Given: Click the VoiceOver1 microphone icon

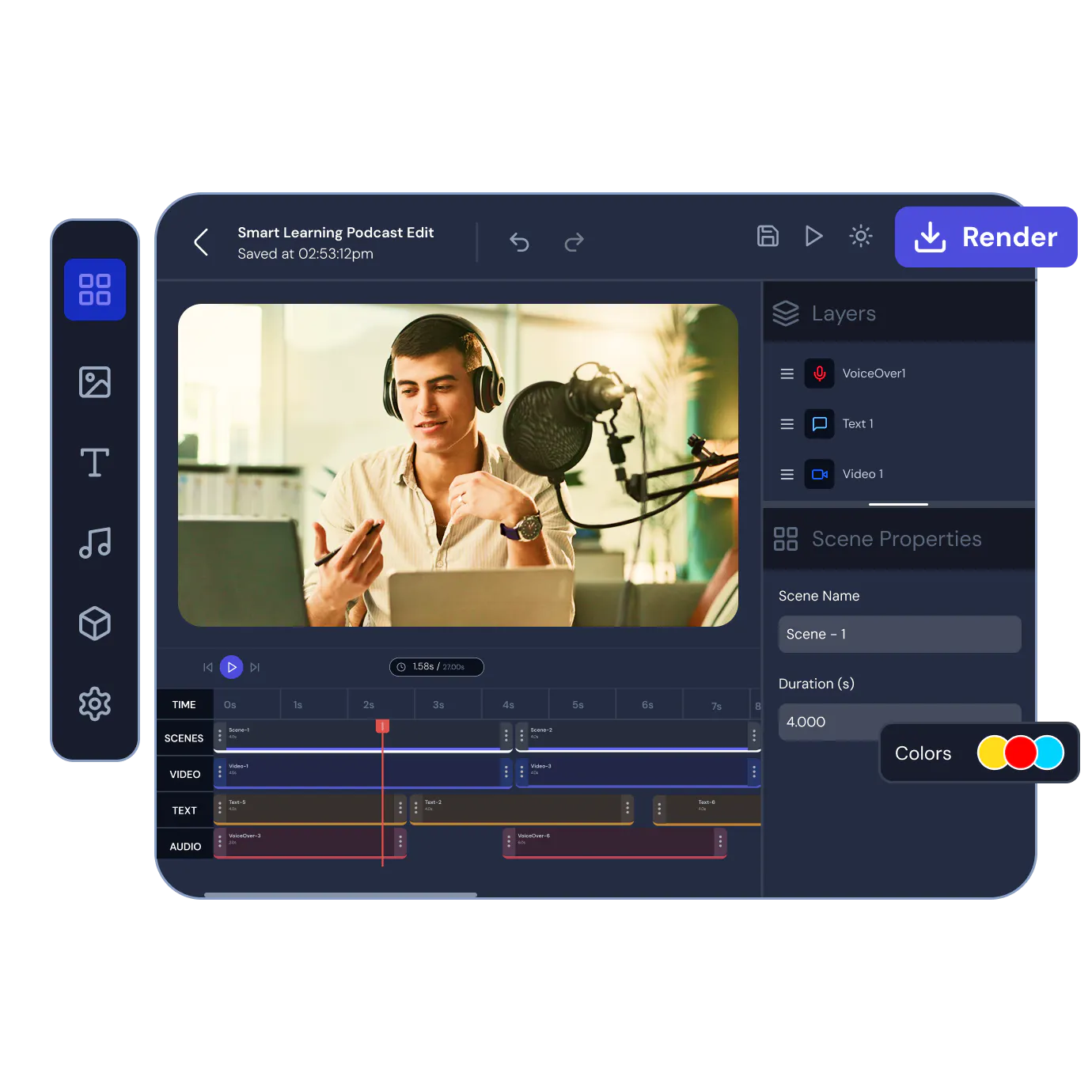Looking at the screenshot, I should click(x=820, y=373).
